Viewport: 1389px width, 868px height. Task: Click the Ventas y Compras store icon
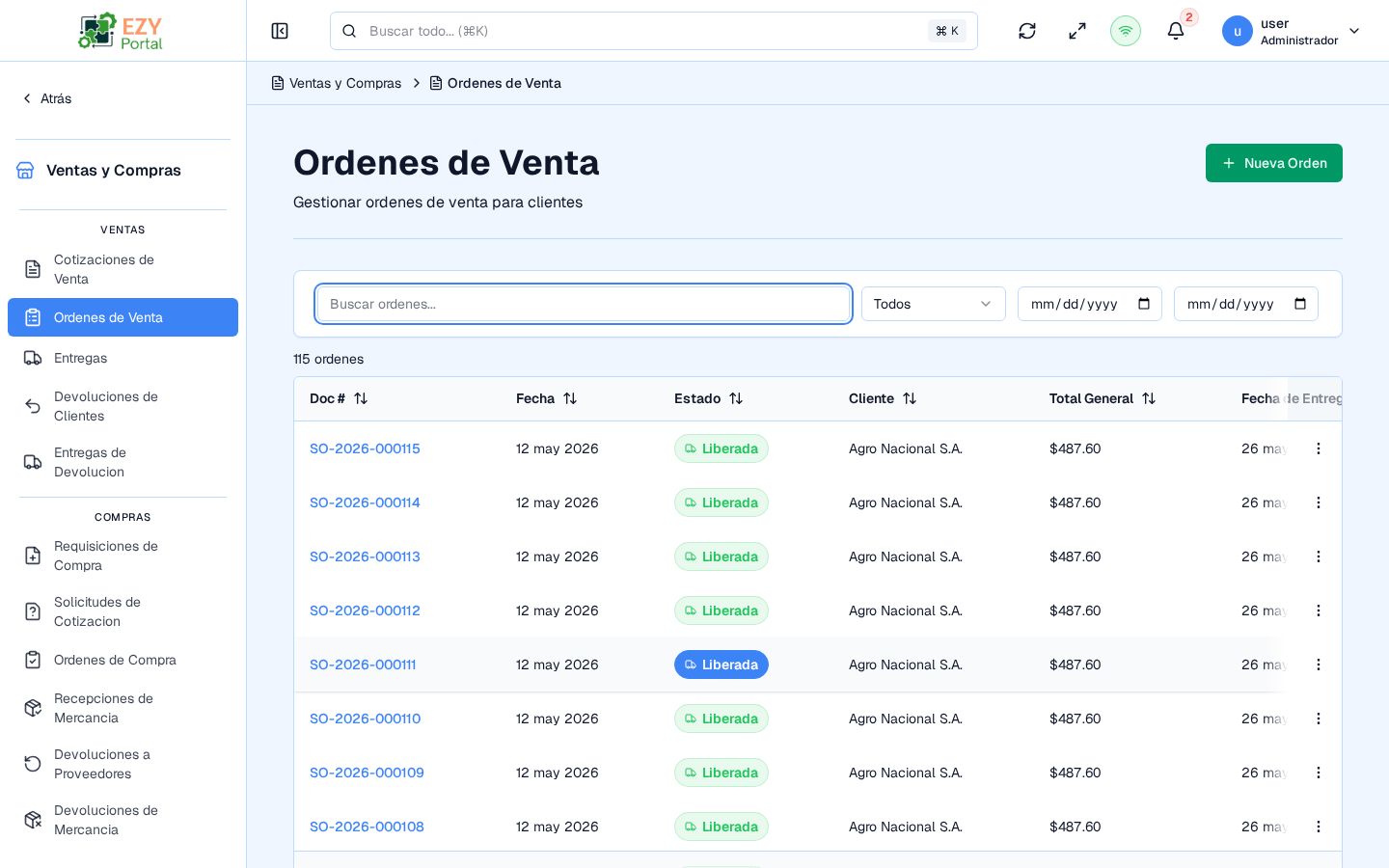pos(25,171)
